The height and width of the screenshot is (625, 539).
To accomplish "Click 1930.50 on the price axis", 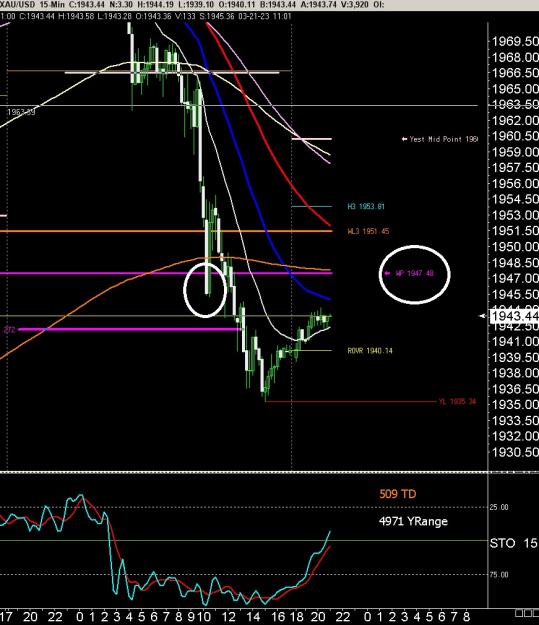I will [515, 452].
